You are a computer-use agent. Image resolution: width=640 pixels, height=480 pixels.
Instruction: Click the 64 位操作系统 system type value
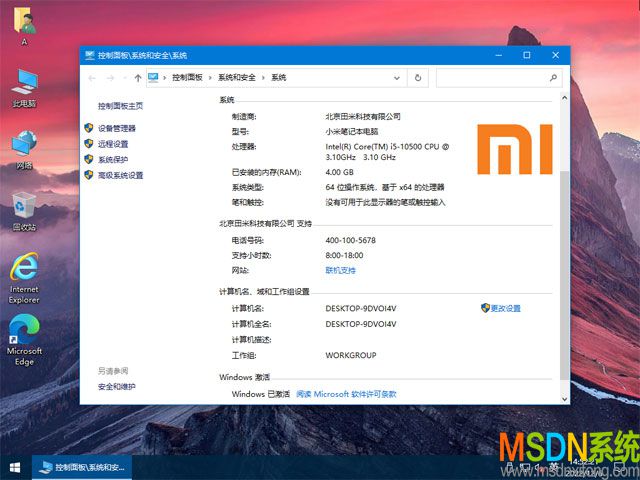[x=385, y=187]
